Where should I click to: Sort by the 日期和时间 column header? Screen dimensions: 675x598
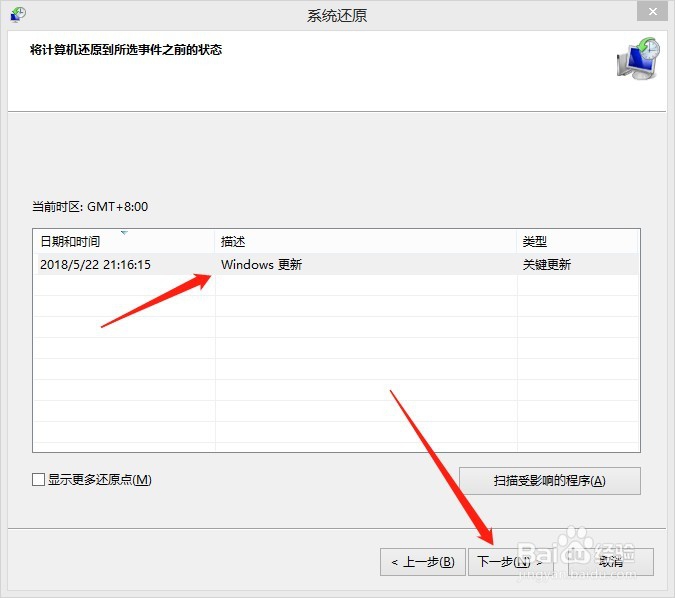click(x=124, y=241)
